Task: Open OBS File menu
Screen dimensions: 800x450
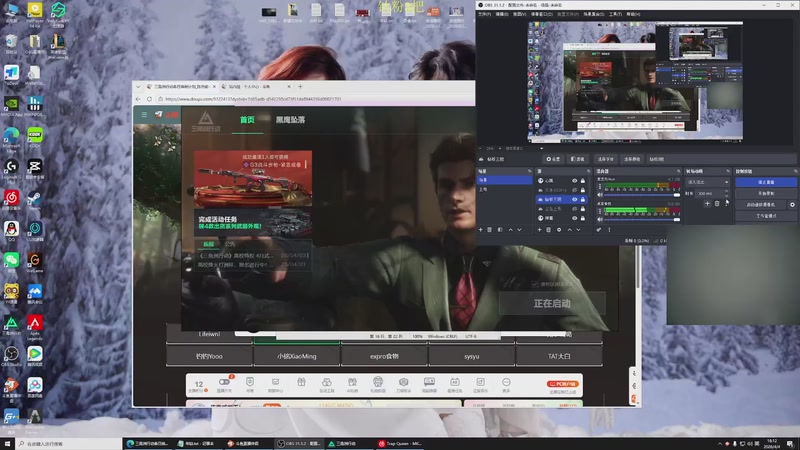Action: click(x=484, y=14)
